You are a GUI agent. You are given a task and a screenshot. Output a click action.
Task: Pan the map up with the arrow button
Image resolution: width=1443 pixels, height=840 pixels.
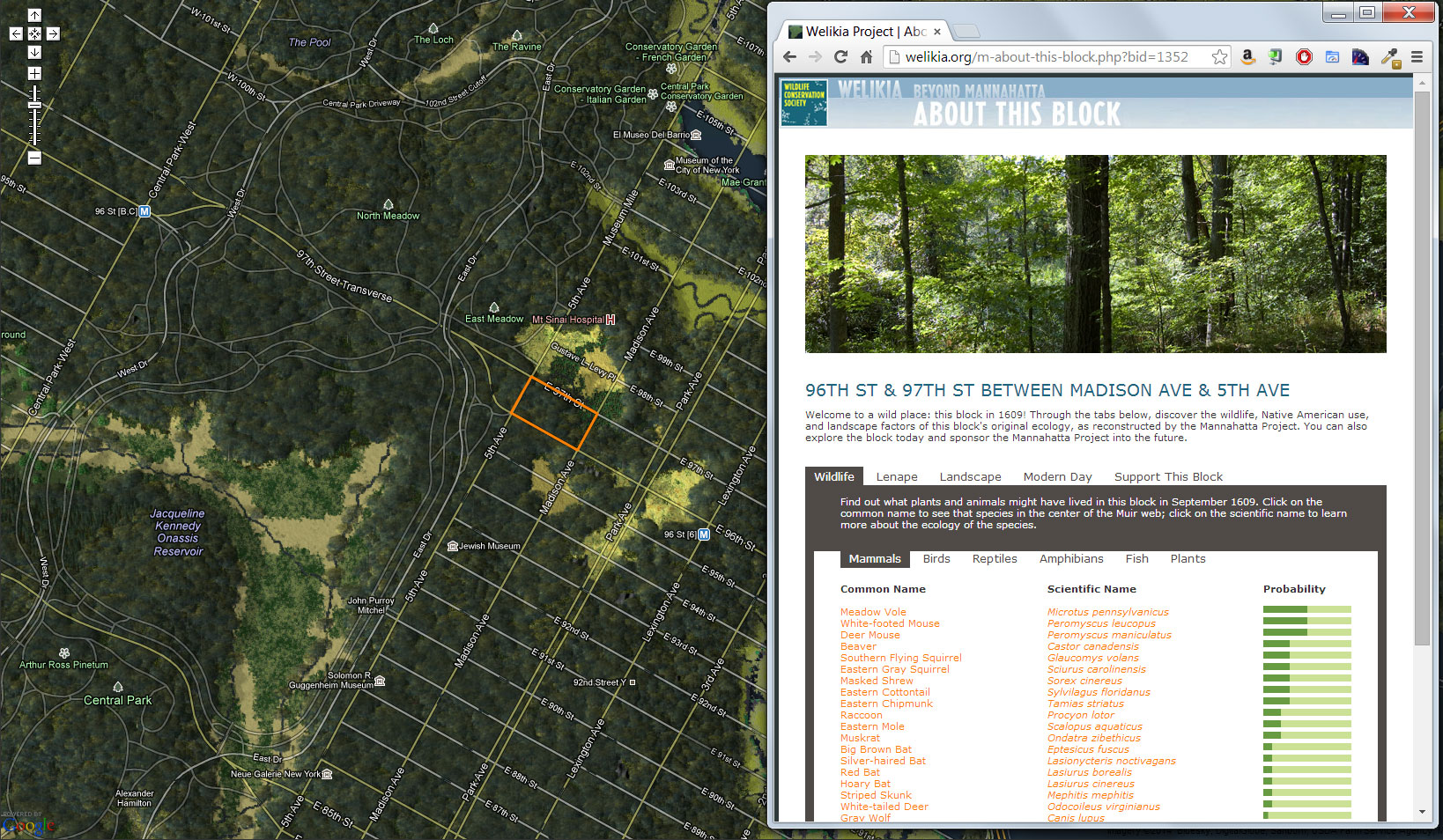tap(34, 15)
